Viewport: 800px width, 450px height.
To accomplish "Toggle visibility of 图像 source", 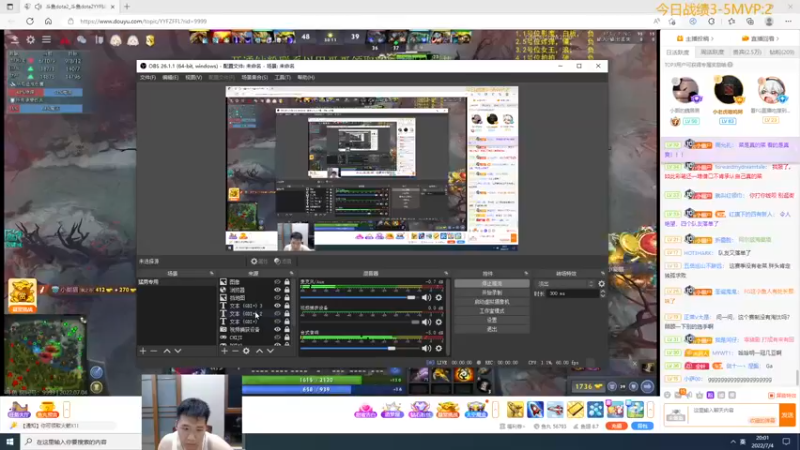I will click(x=277, y=282).
